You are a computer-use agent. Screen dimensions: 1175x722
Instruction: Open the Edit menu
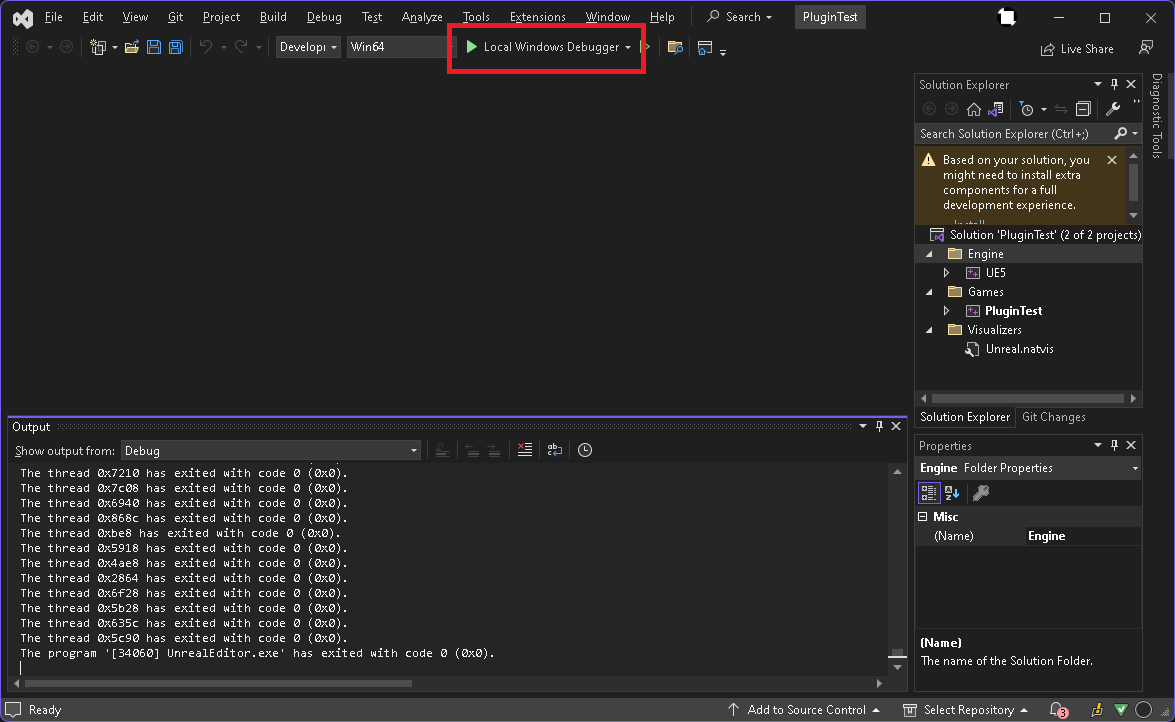(x=93, y=16)
